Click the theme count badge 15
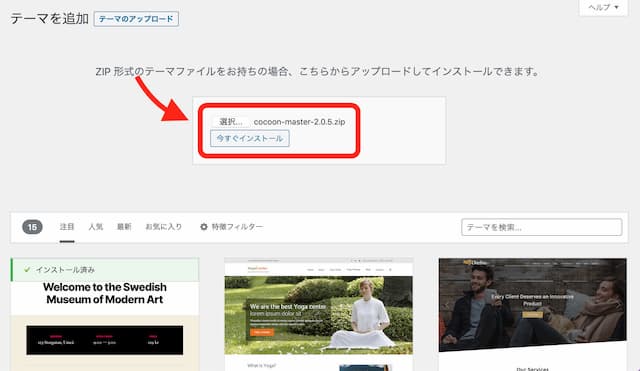 (32, 227)
